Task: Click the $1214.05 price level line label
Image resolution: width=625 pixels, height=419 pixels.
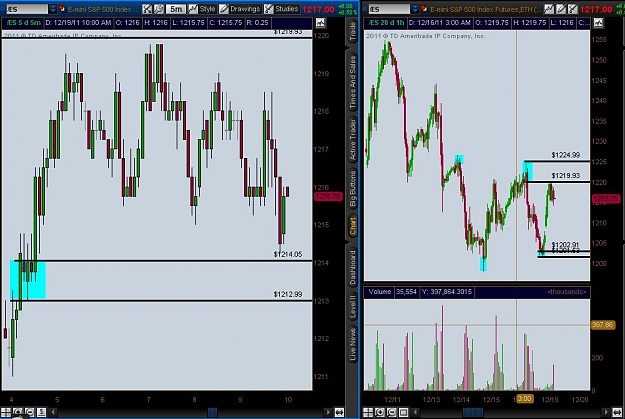Action: pyautogui.click(x=287, y=254)
